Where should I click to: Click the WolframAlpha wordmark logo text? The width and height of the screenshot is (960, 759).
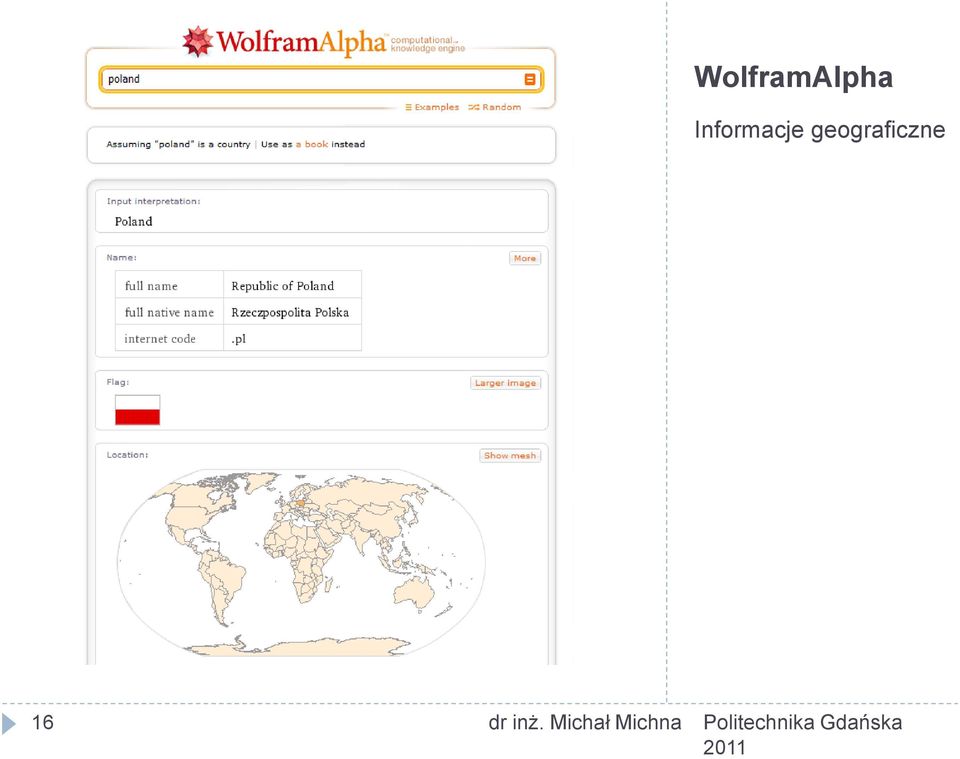tap(302, 42)
